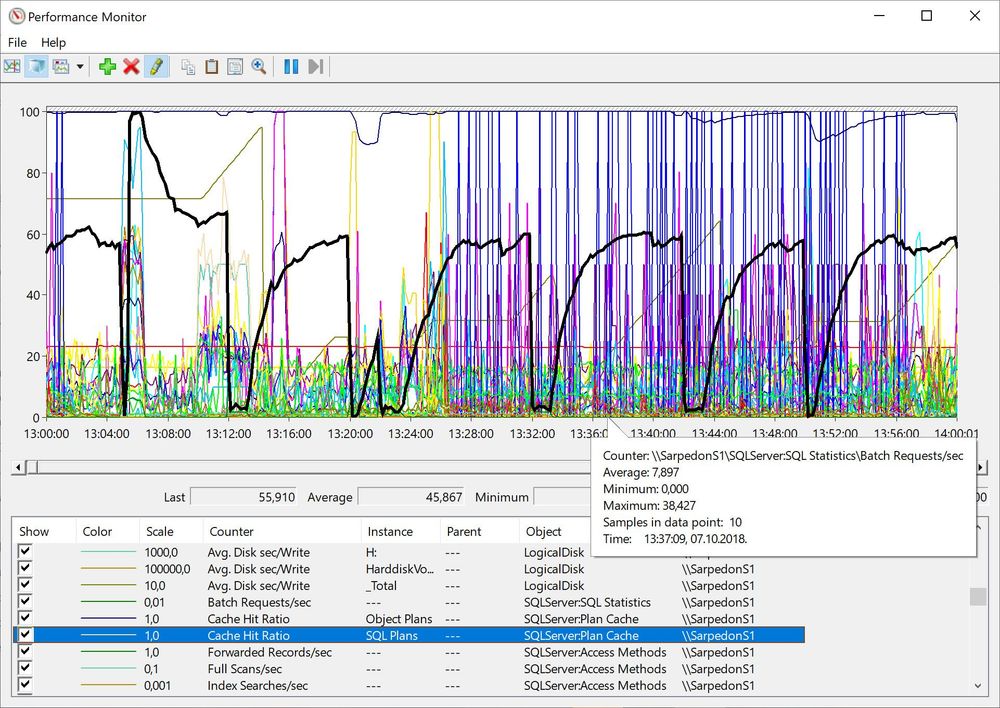The image size is (1000, 708).
Task: Click scale value 100000,0
Action: pyautogui.click(x=167, y=568)
